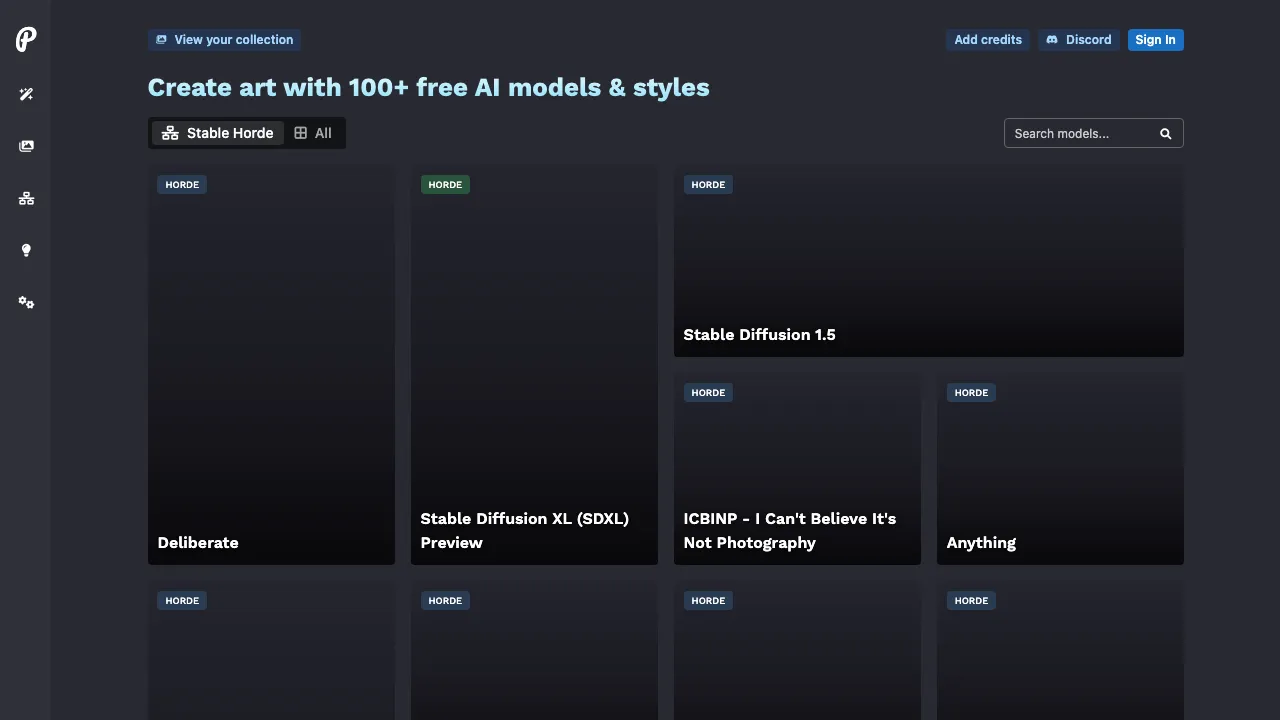Open the magic wand generate icon
Screen dimensions: 1280x720
[x=26, y=94]
